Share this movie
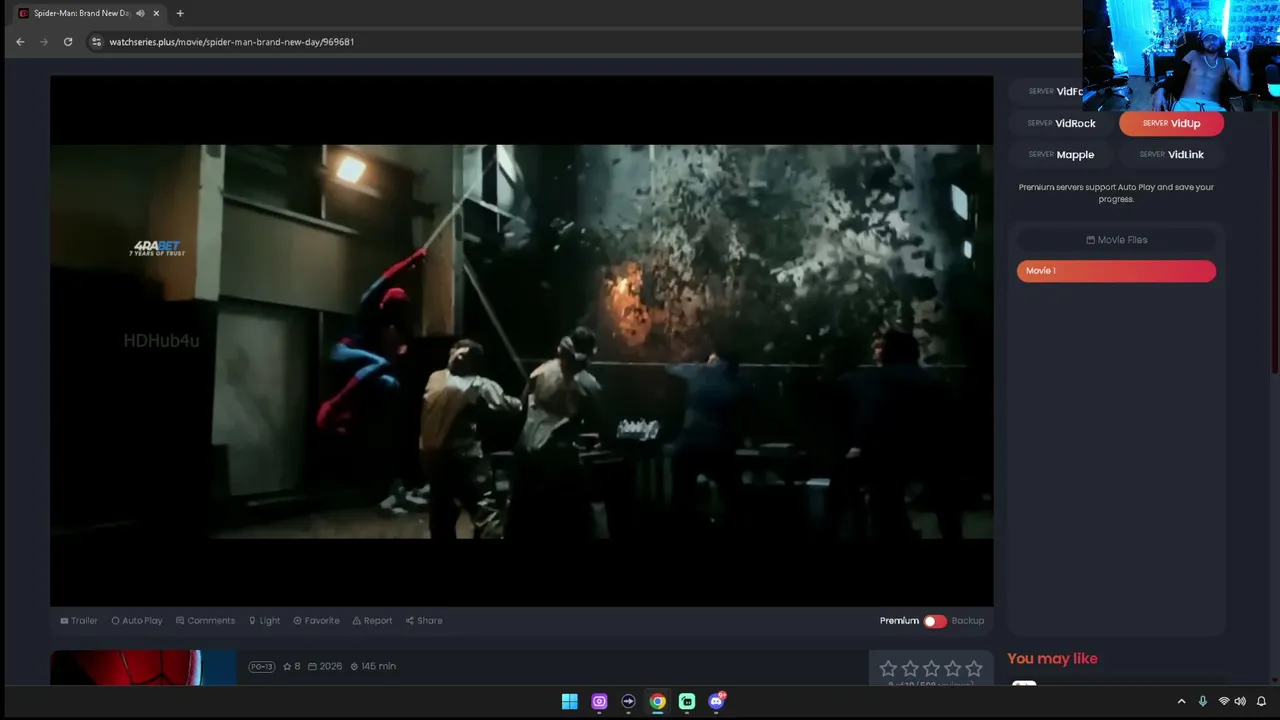The width and height of the screenshot is (1280, 720). click(424, 621)
